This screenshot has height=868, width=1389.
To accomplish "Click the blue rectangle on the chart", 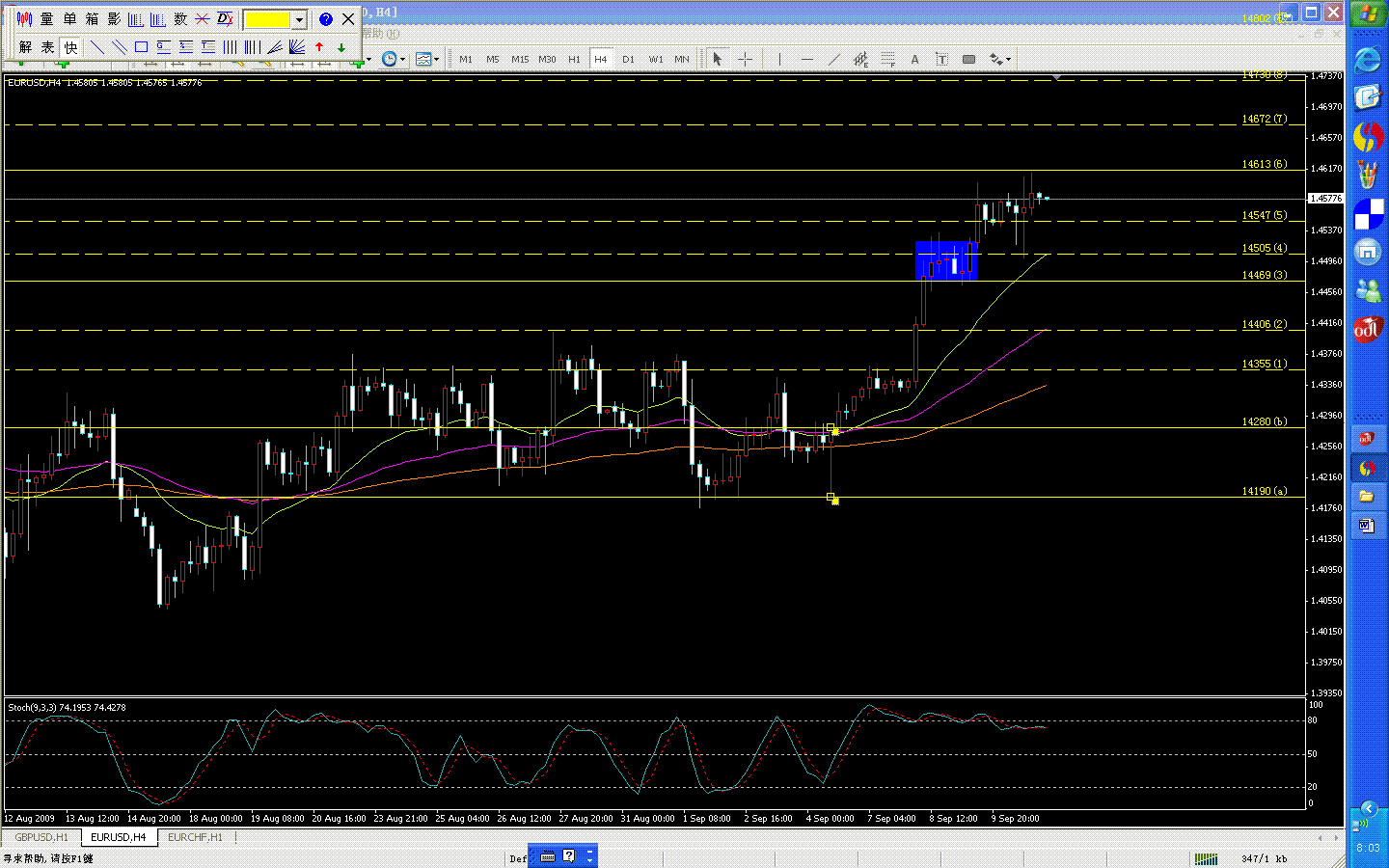I will [x=946, y=260].
